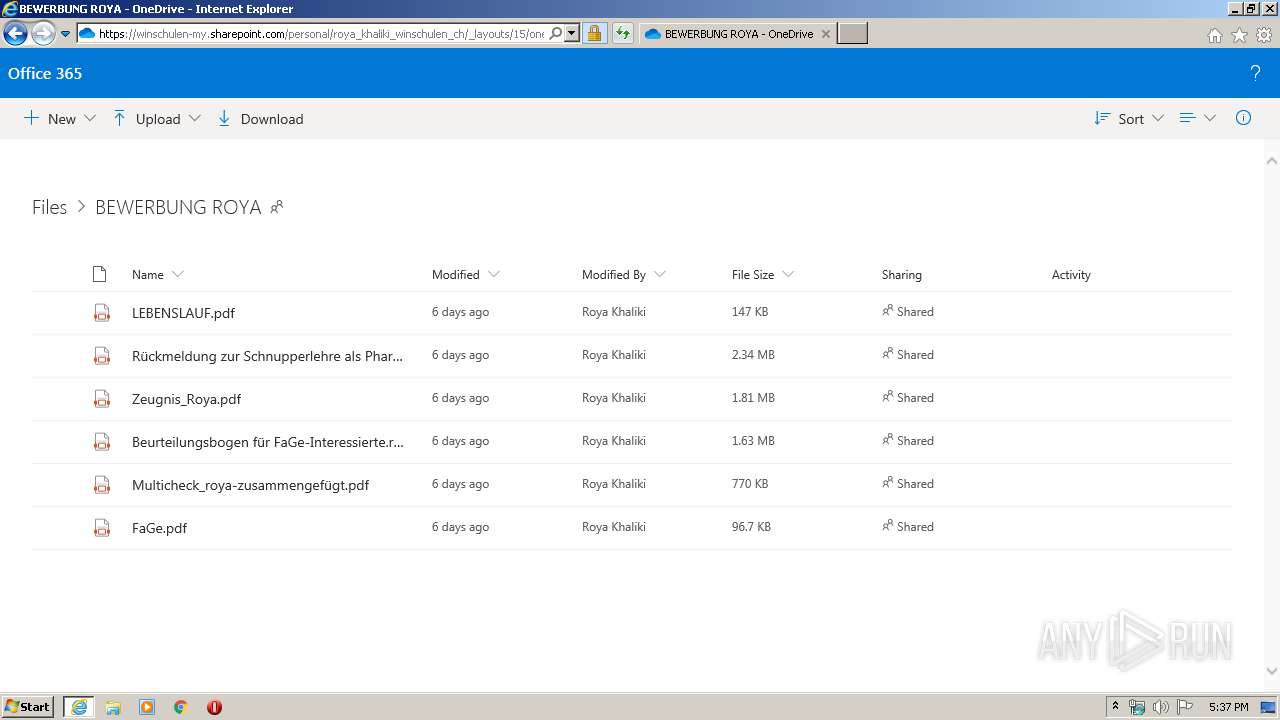This screenshot has height=720, width=1280.
Task: Click the address bar search magnifier icon
Action: [x=556, y=34]
